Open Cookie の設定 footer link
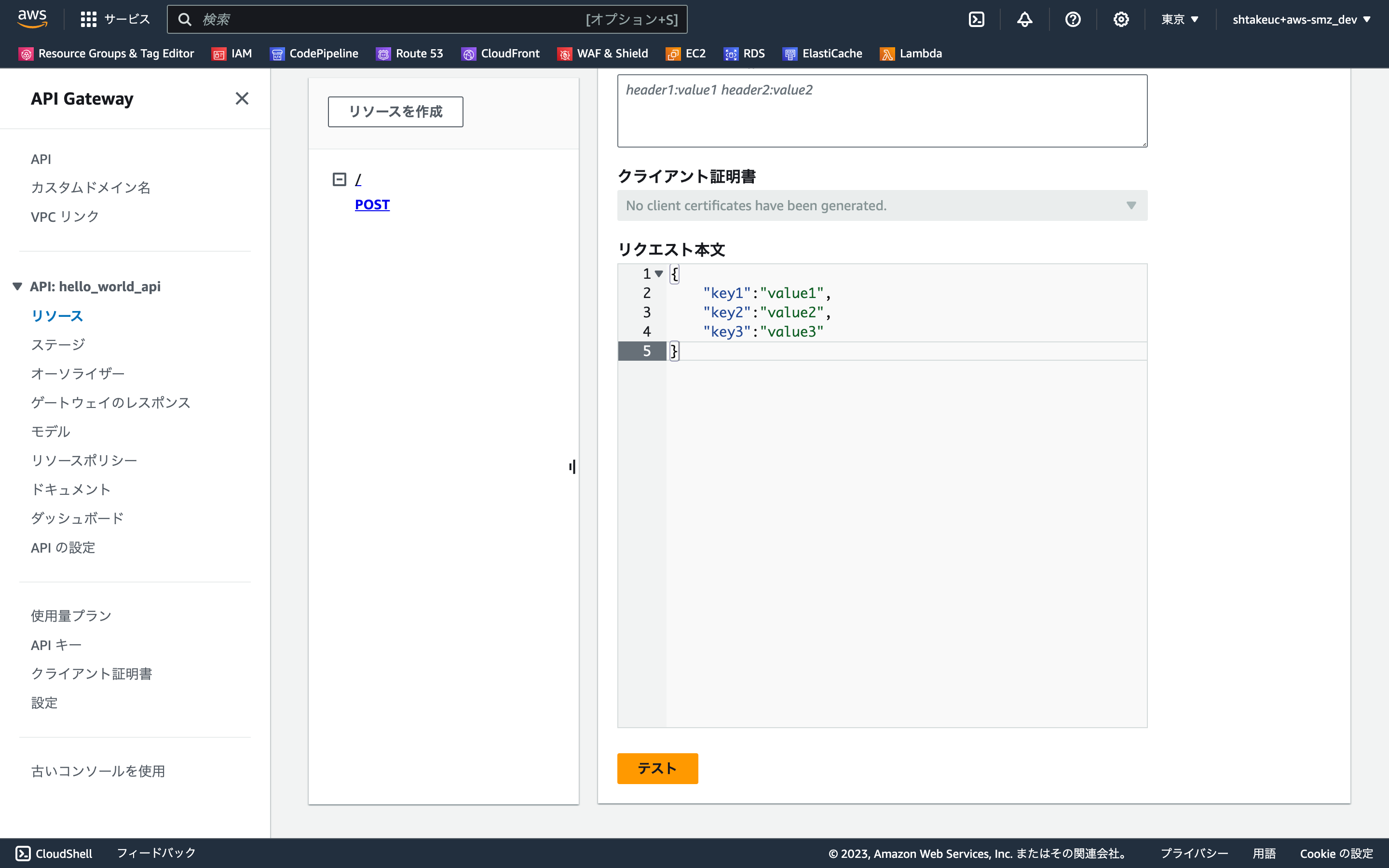The width and height of the screenshot is (1389, 868). coord(1336,853)
